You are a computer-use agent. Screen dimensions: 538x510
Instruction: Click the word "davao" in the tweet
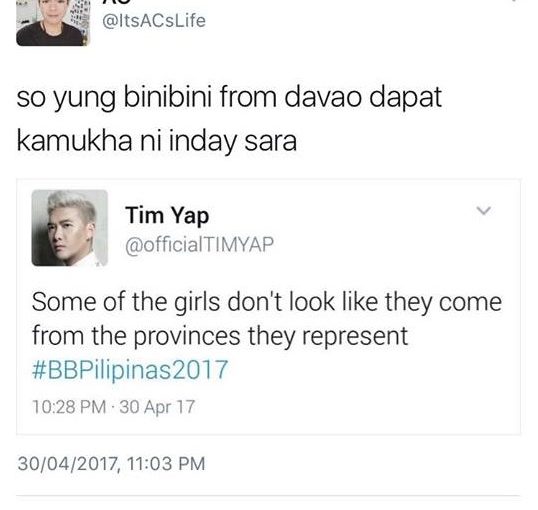click(323, 98)
